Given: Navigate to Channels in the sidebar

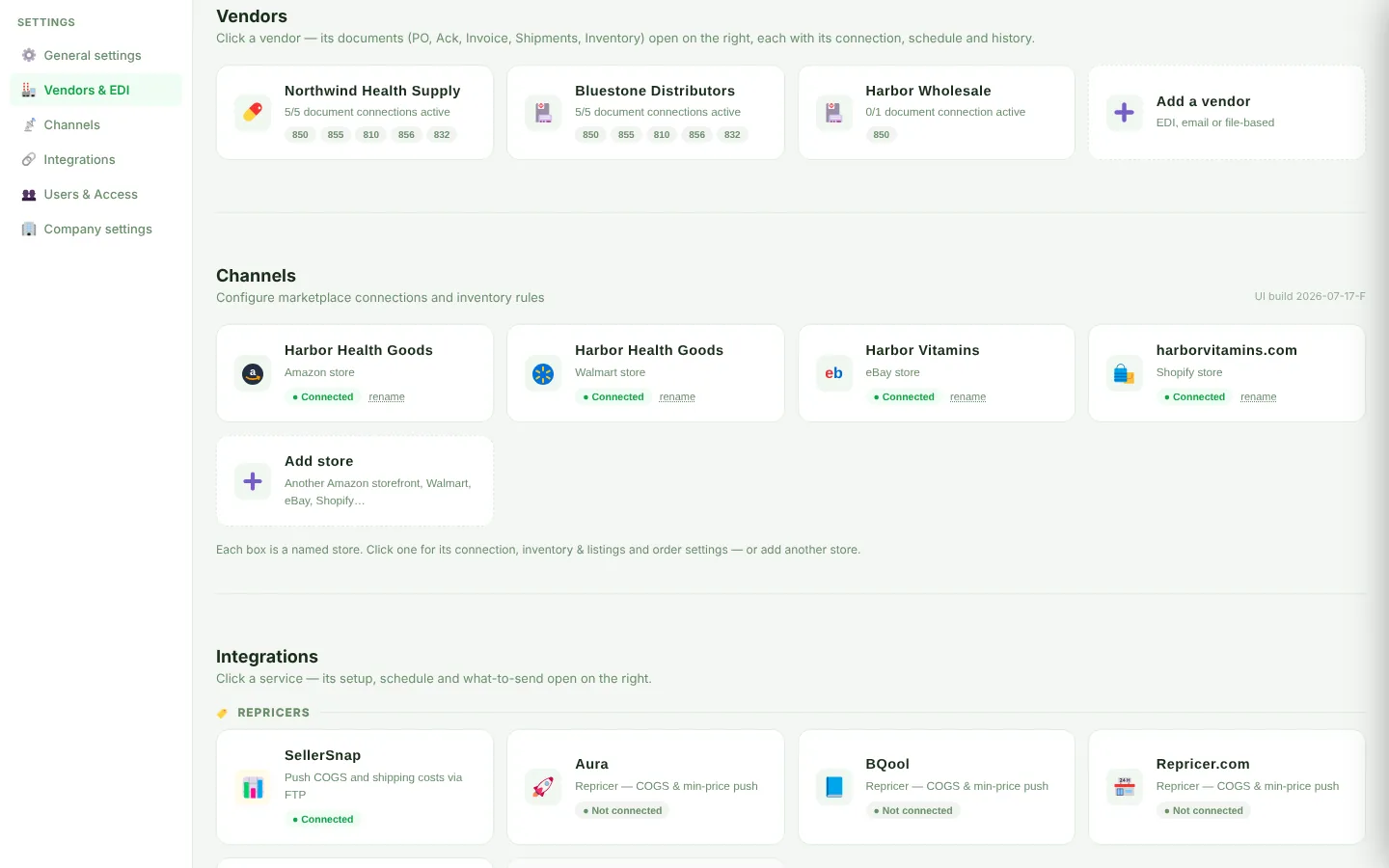Looking at the screenshot, I should 95,124.
